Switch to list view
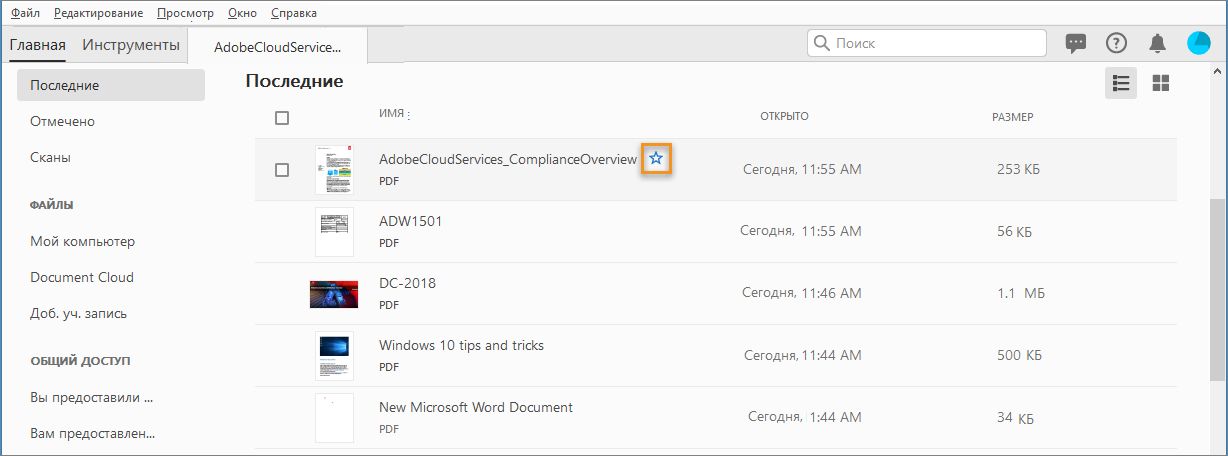Screen dimensions: 1228x456 [x=1120, y=83]
